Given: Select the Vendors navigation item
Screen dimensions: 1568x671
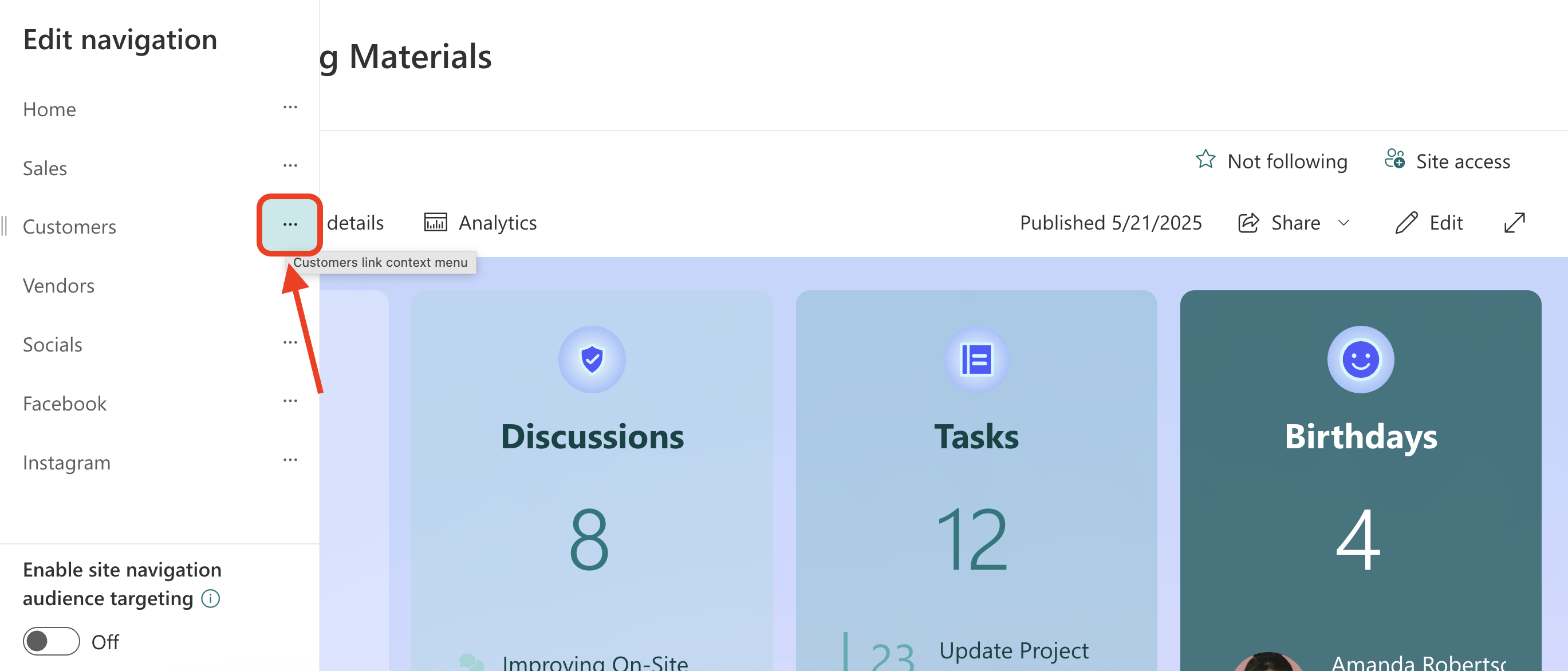Looking at the screenshot, I should tap(58, 285).
